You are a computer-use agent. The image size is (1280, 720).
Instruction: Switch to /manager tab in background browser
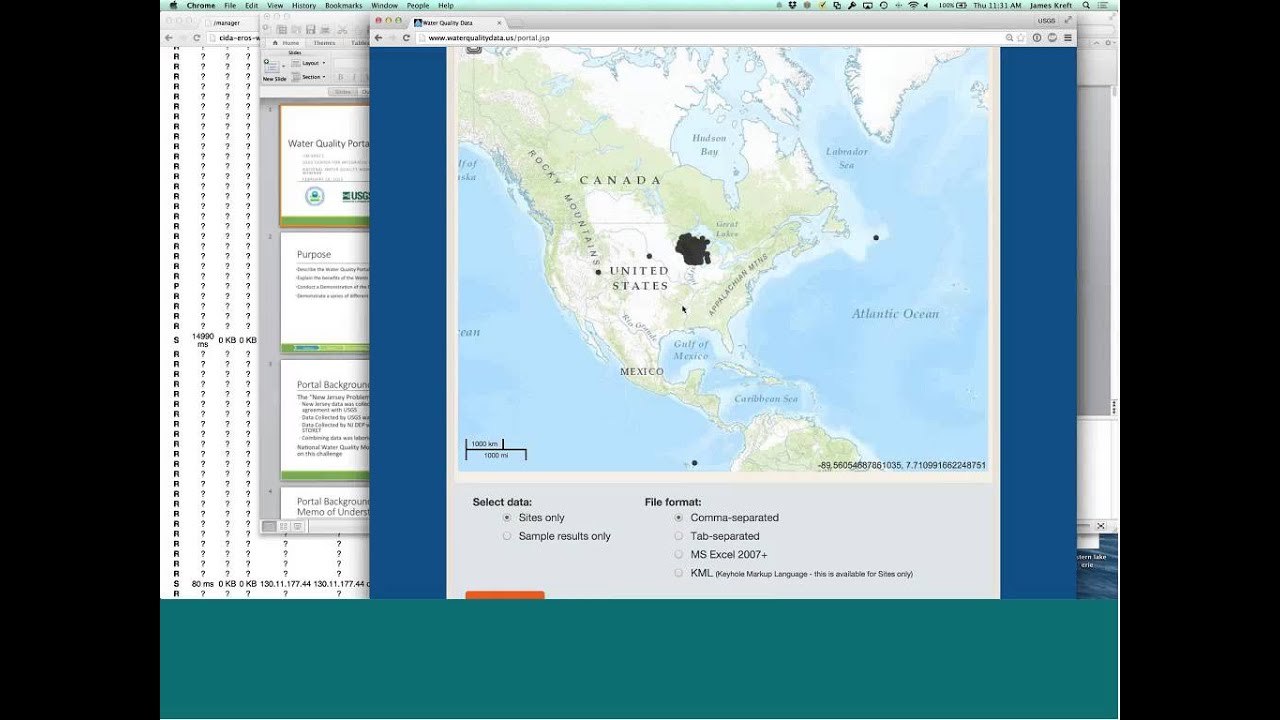230,23
